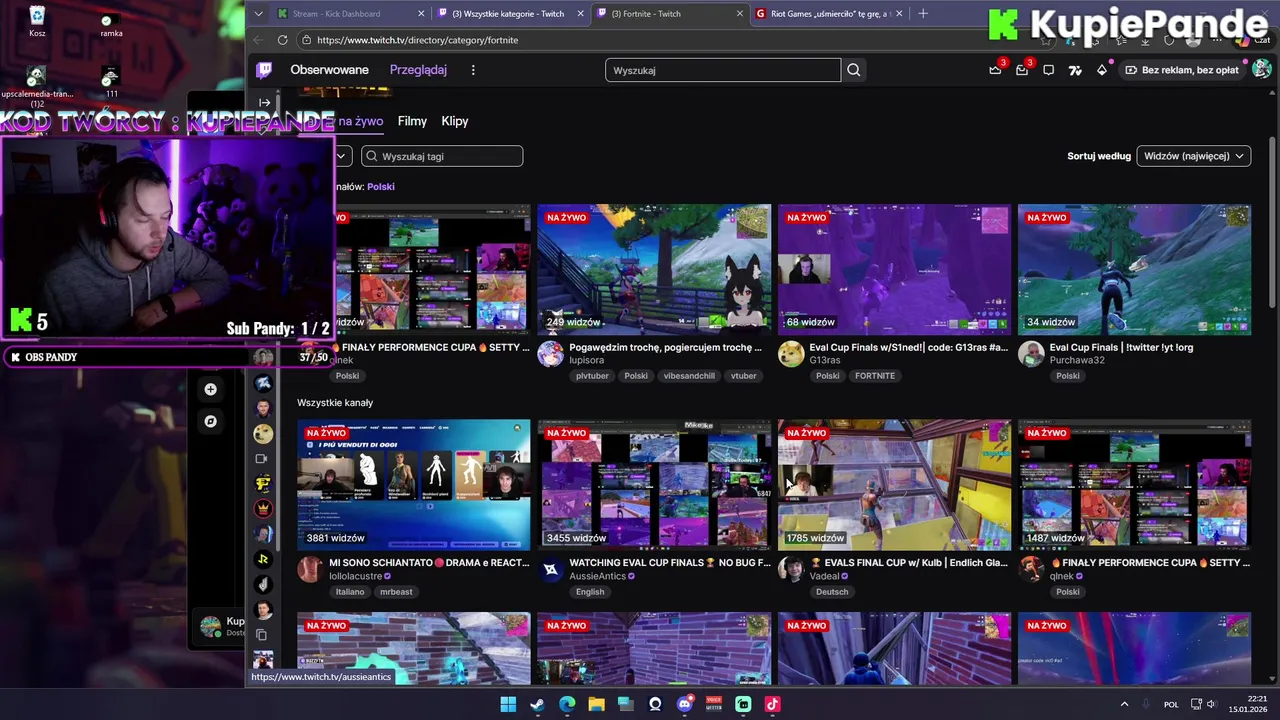1280x720 pixels.
Task: Expand the sidebar with arrow icon
Action: [264, 102]
